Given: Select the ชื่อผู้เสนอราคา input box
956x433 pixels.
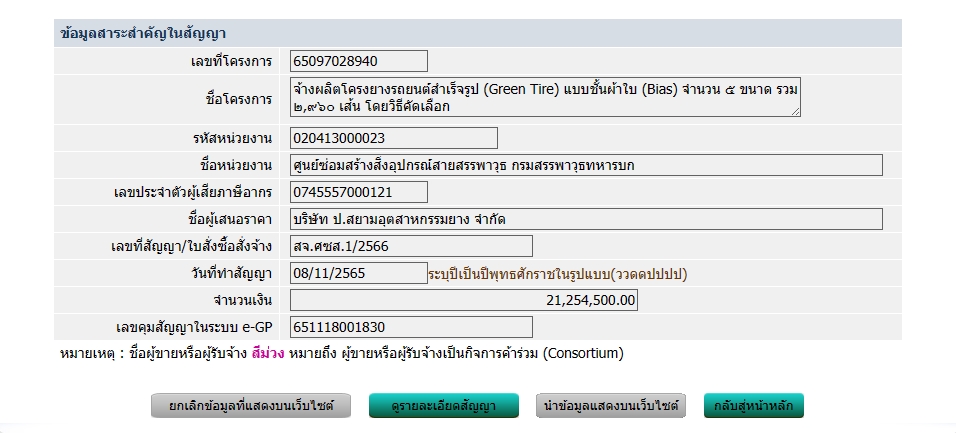Looking at the screenshot, I should (x=586, y=219).
